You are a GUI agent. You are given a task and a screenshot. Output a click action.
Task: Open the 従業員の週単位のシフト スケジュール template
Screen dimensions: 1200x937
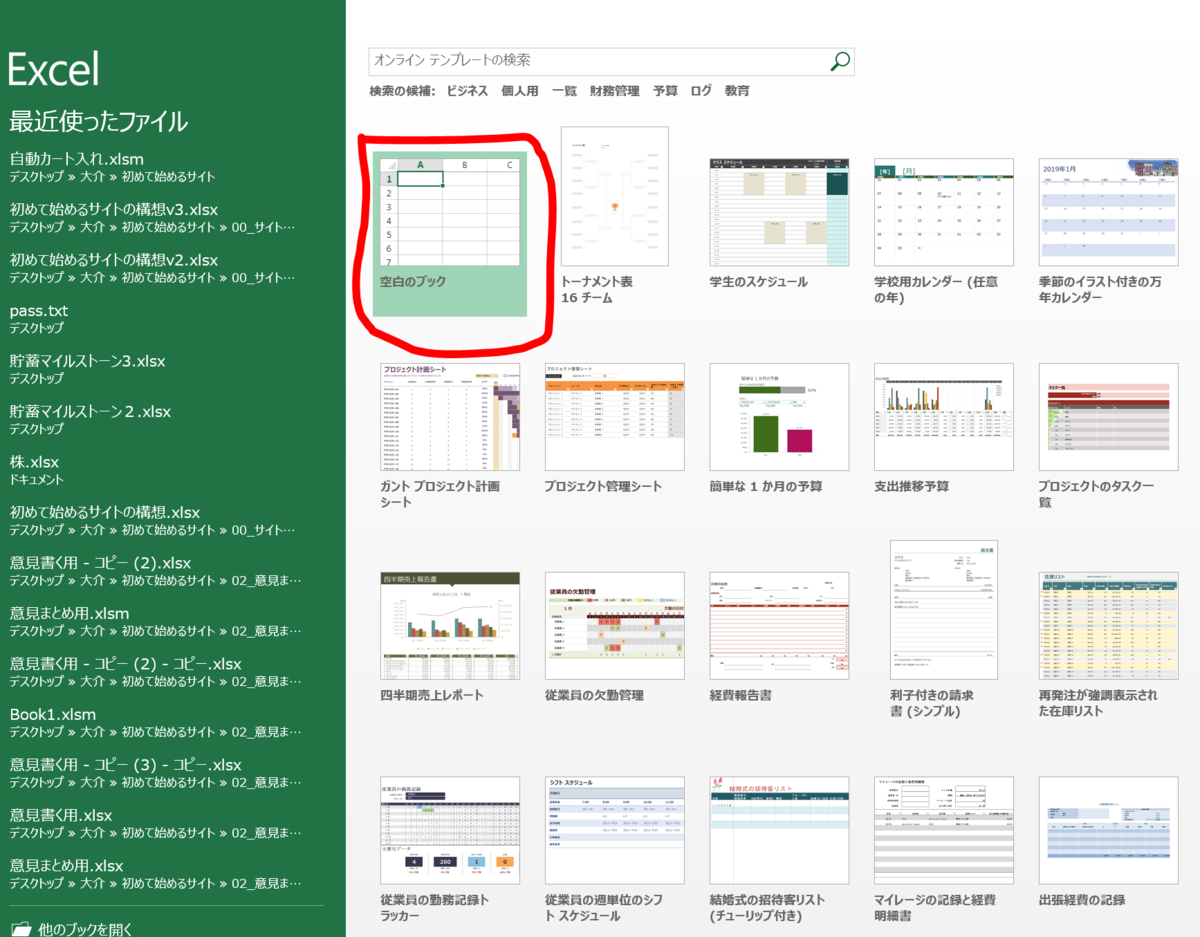[614, 850]
